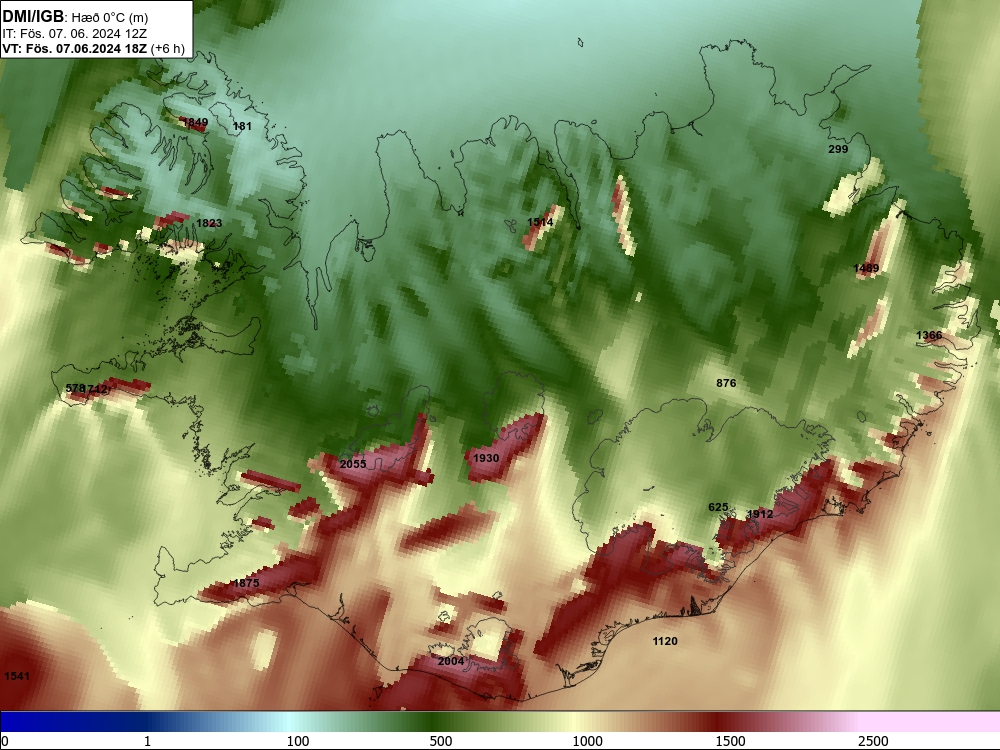Click the legend scale label 1000
The width and height of the screenshot is (1000, 750).
587,741
